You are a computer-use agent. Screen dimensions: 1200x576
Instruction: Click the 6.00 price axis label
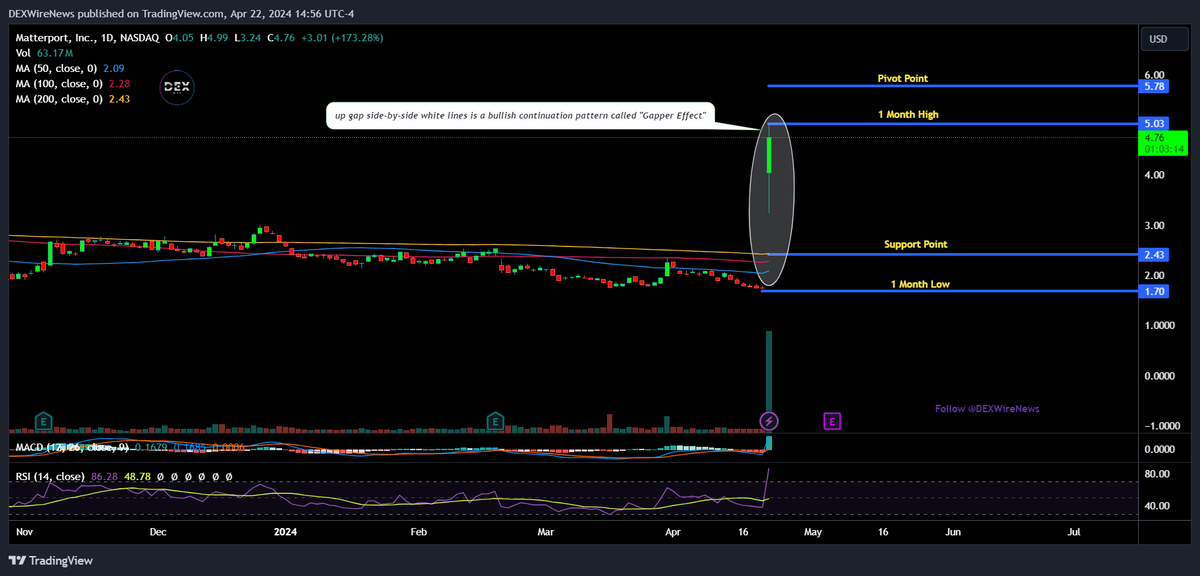pos(1154,75)
